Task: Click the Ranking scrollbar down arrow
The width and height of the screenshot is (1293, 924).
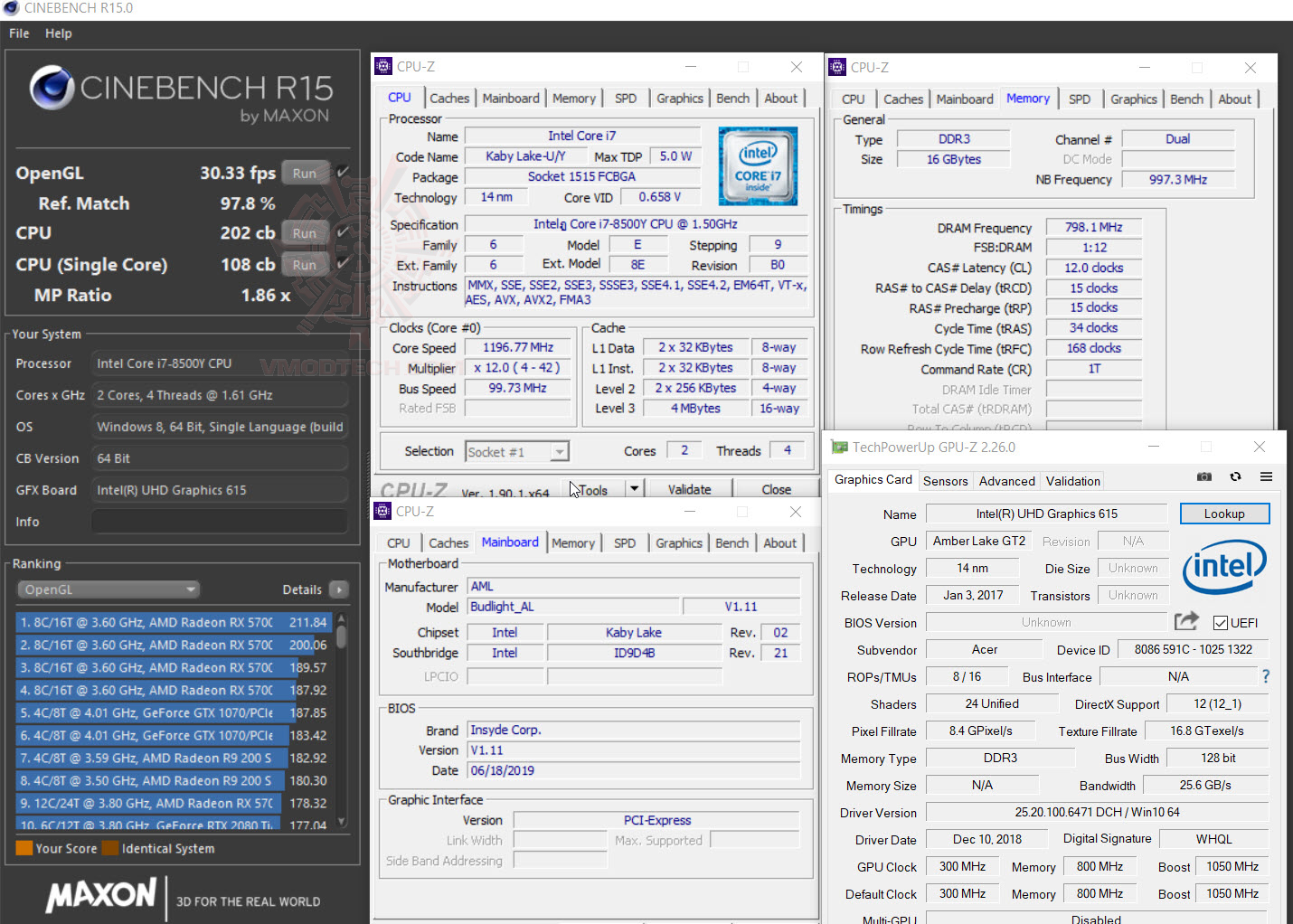Action: click(x=342, y=822)
